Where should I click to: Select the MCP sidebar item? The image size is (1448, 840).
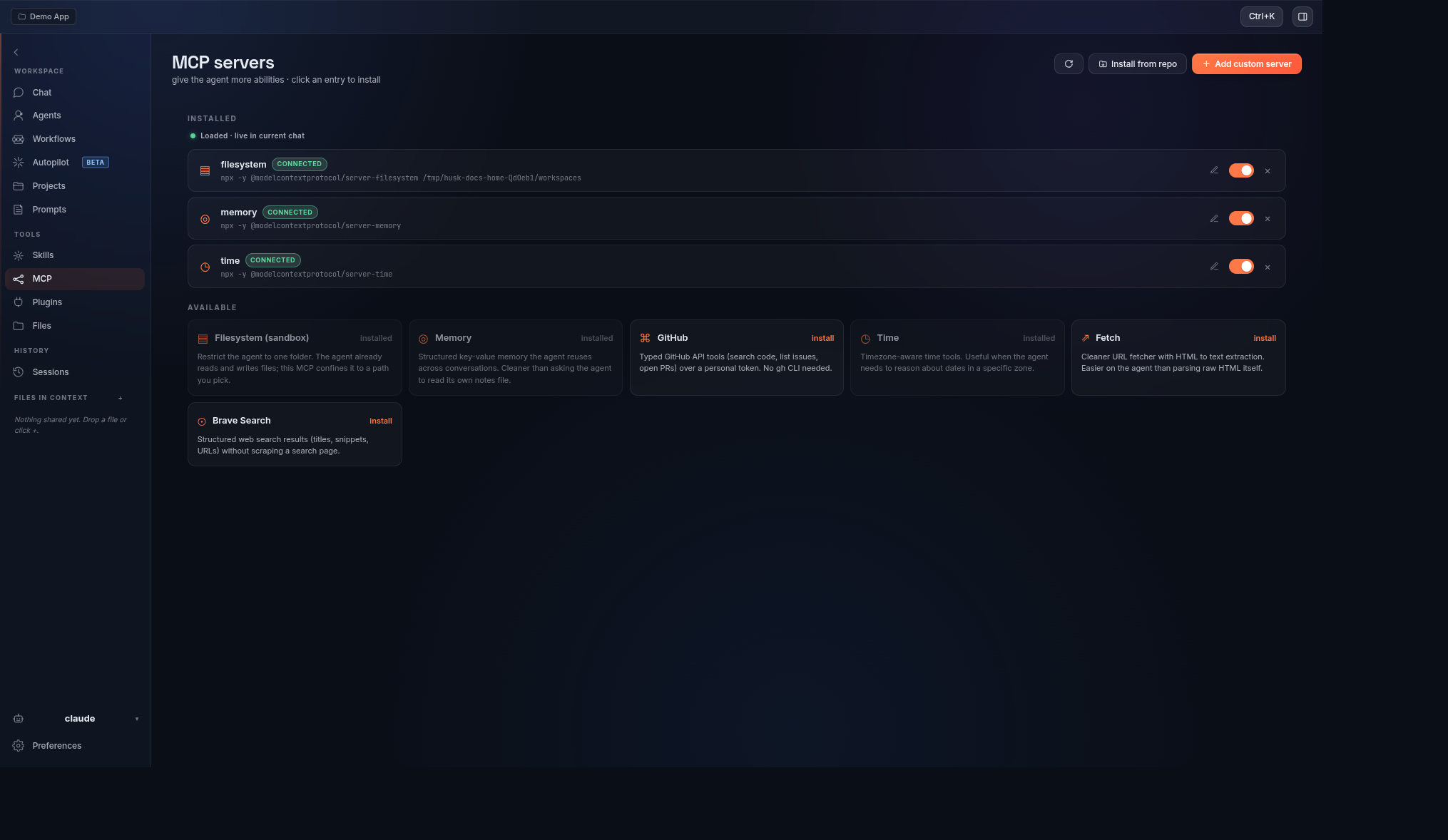coord(75,279)
